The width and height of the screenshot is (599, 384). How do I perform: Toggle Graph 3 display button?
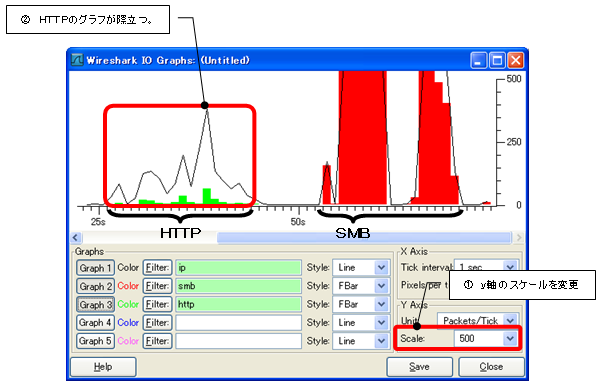(x=95, y=305)
